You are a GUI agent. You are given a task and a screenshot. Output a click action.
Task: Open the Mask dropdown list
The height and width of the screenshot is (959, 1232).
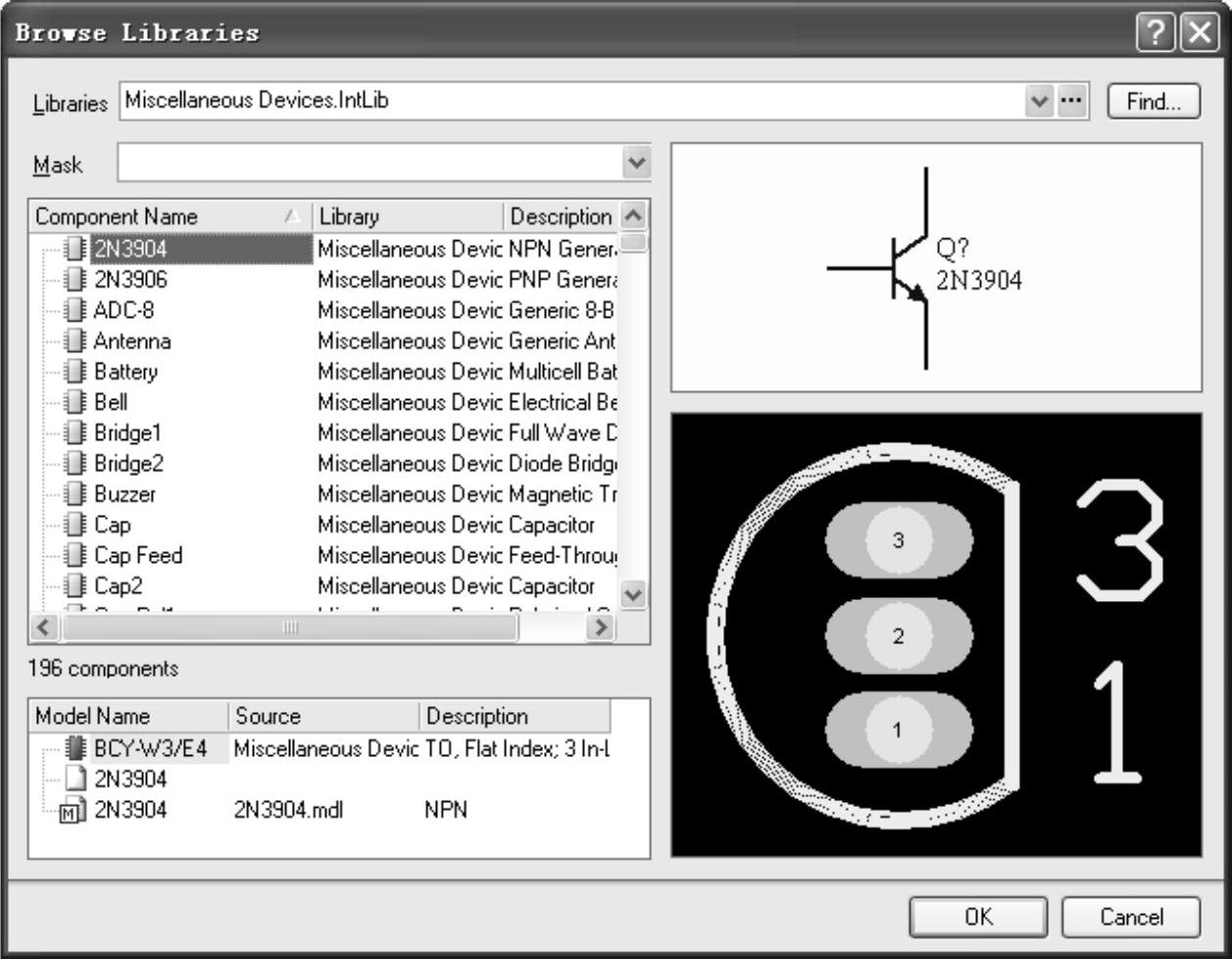[637, 163]
